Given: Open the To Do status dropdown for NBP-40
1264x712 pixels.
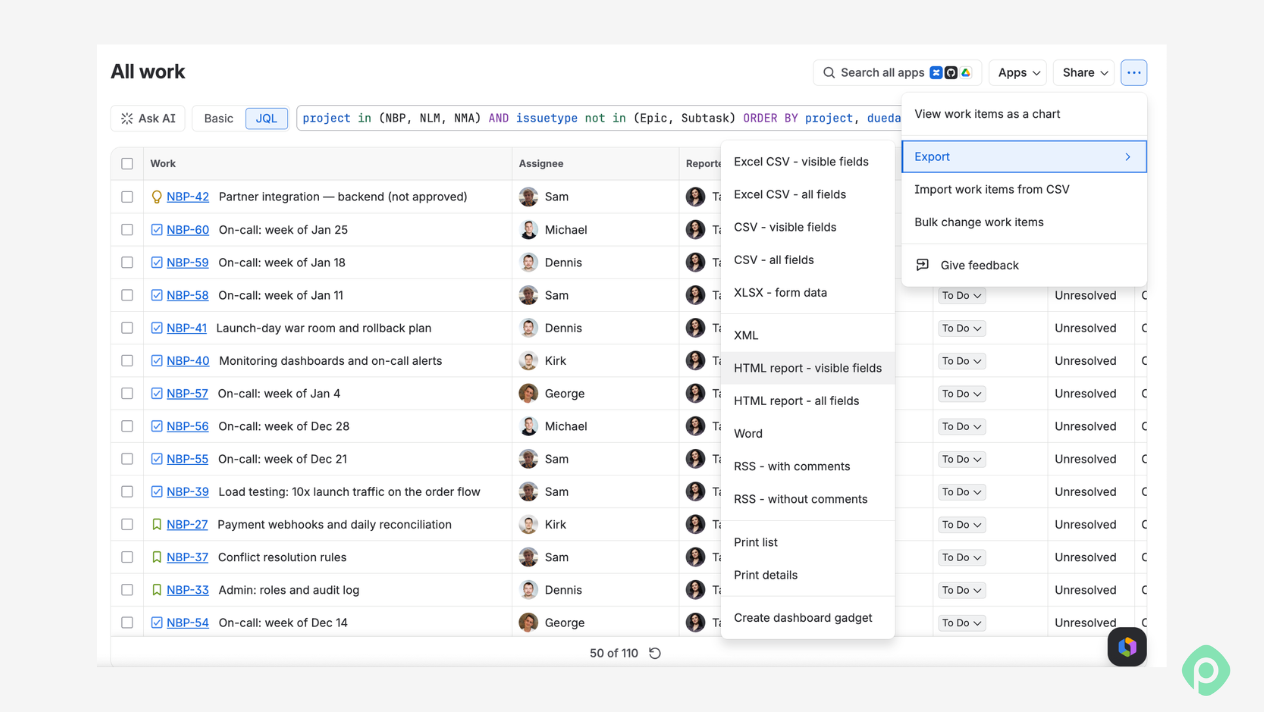Looking at the screenshot, I should tap(961, 361).
